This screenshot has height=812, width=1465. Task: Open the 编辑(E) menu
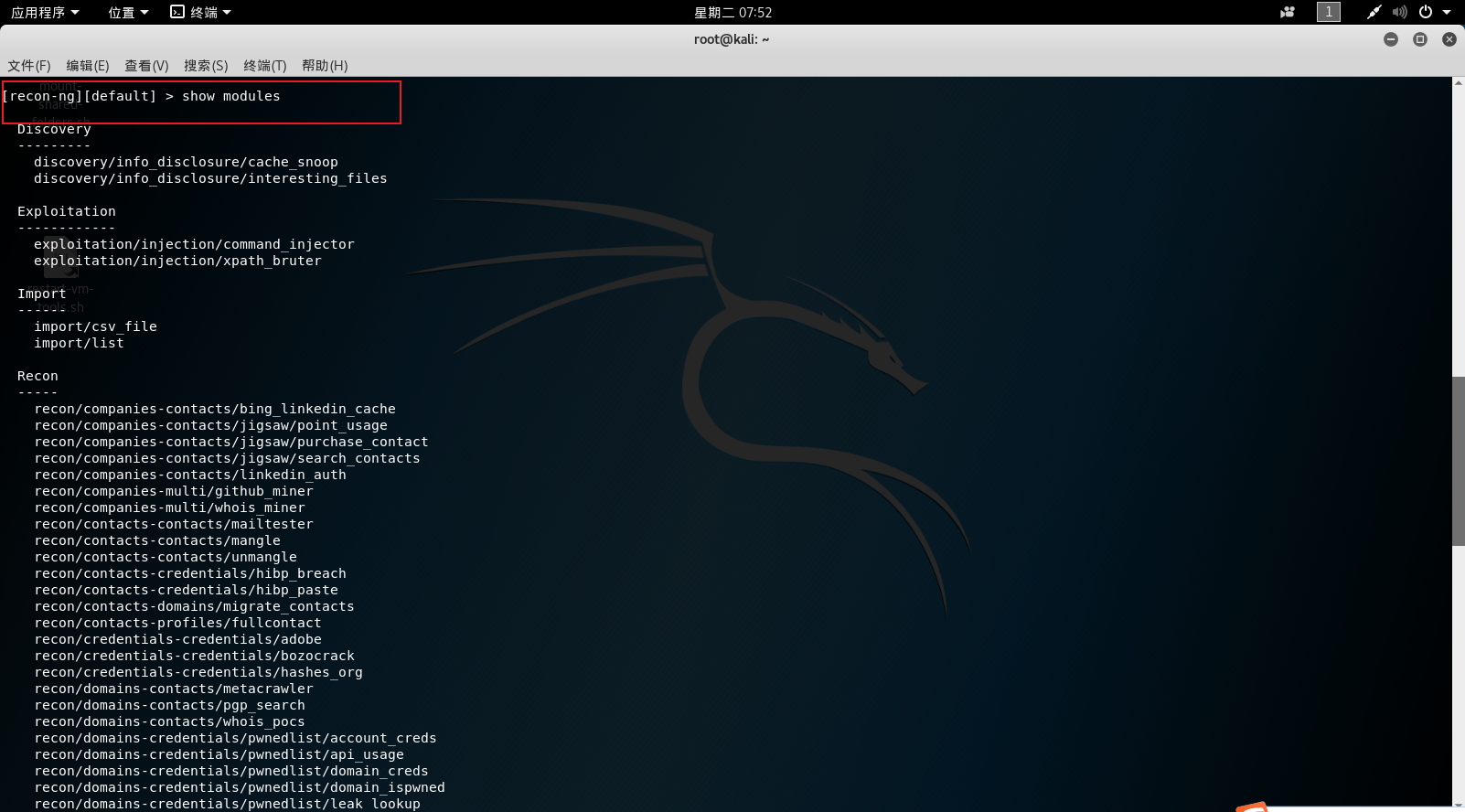click(88, 65)
